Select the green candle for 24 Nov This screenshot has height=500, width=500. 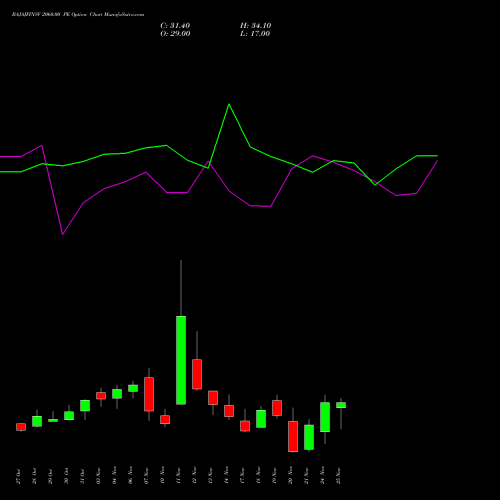coord(325,417)
